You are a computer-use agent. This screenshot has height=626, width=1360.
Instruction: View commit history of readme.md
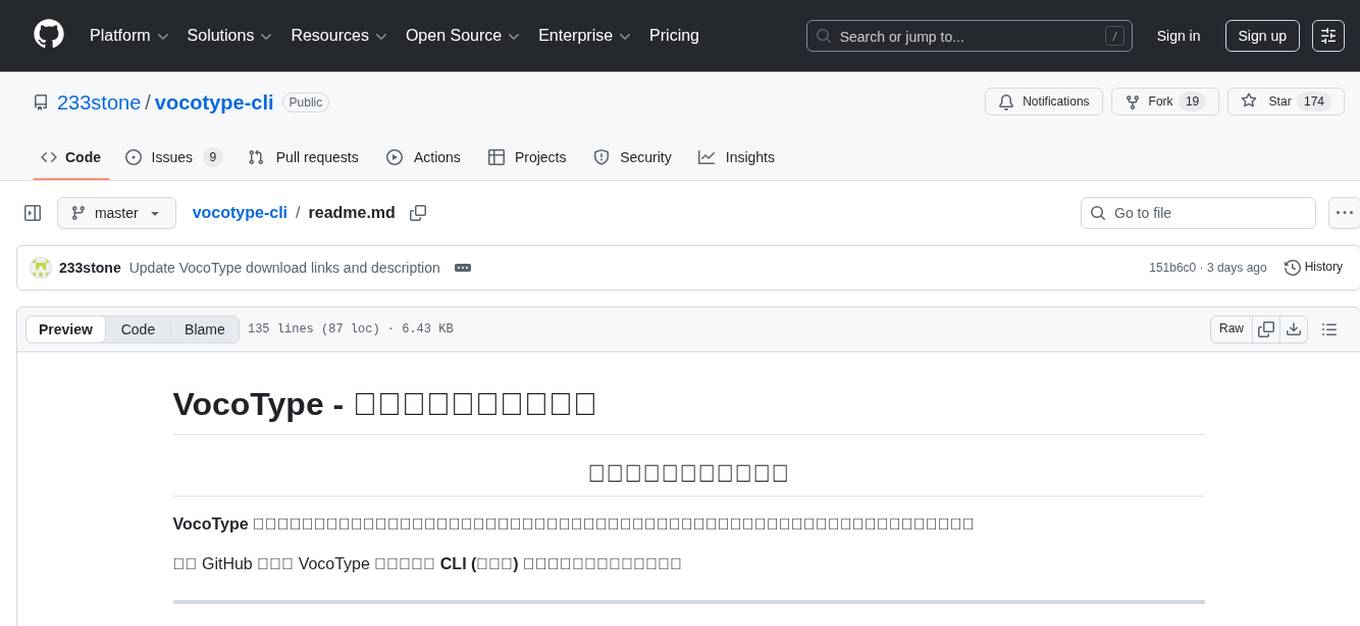(x=1313, y=267)
